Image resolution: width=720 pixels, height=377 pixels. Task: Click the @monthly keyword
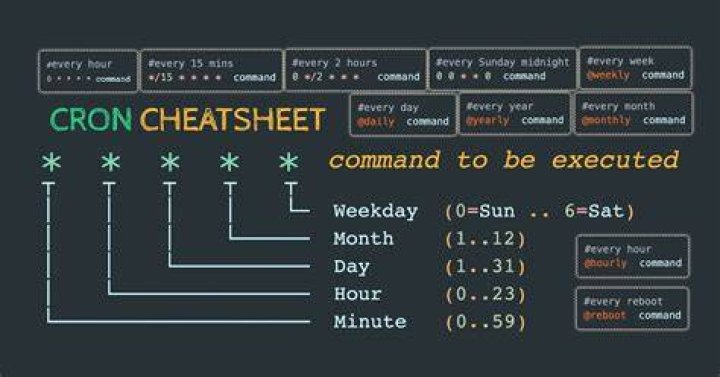point(606,120)
